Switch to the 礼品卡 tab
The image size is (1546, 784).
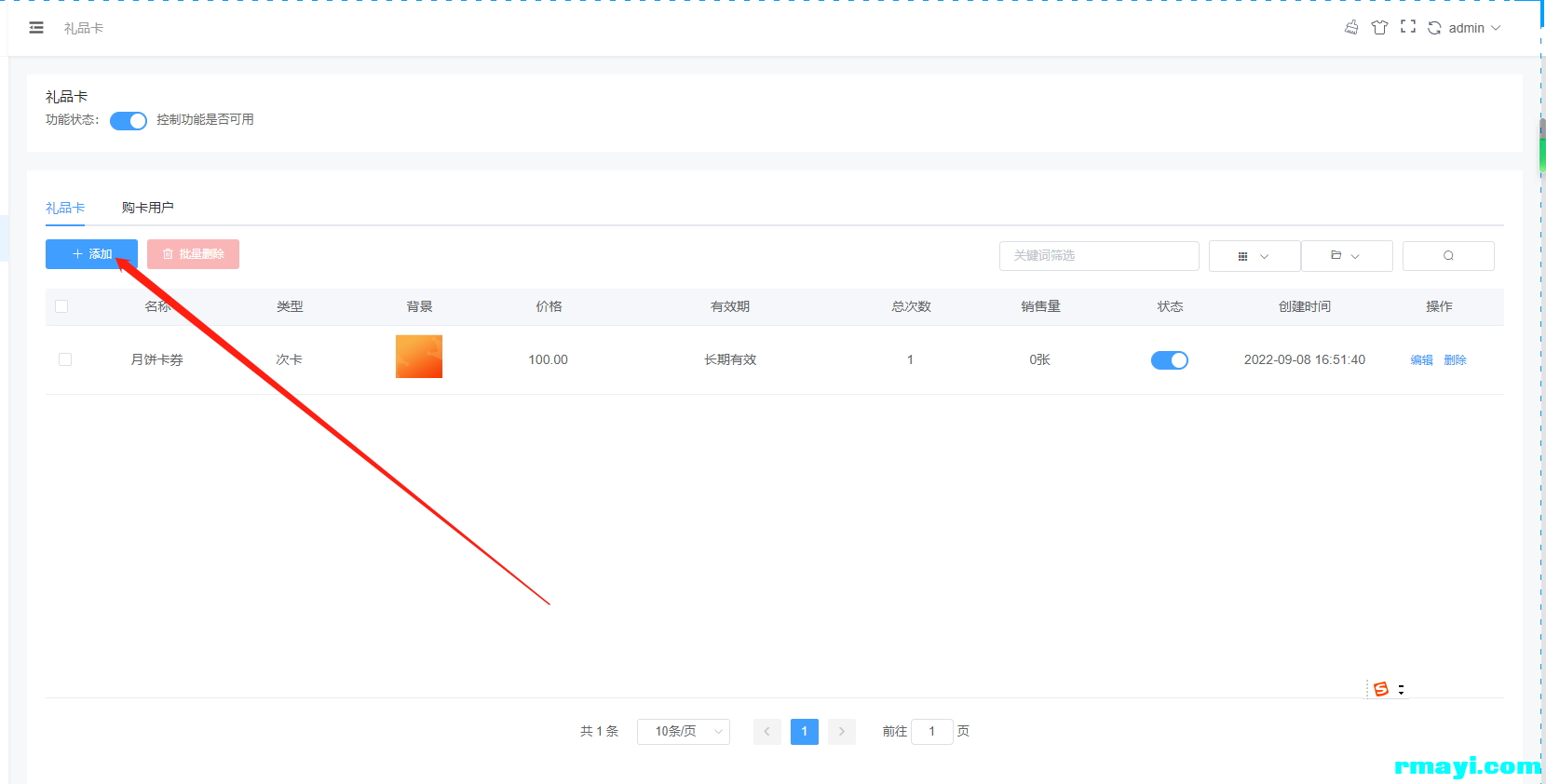[65, 208]
